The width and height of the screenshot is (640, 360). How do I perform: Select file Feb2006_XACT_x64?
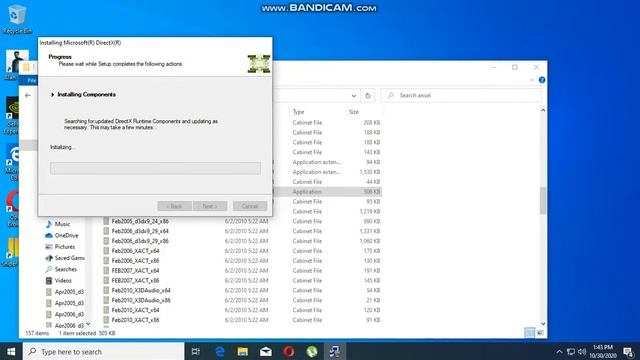(135, 251)
